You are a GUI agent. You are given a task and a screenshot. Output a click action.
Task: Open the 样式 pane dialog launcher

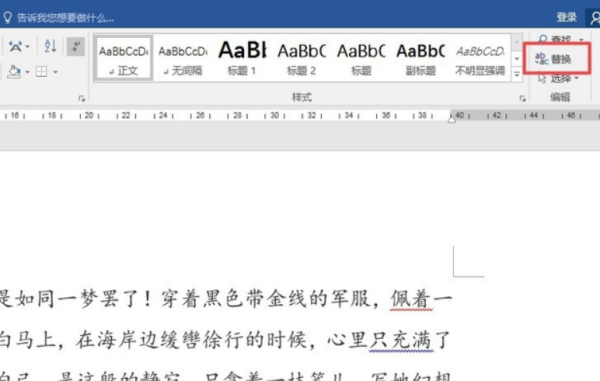coord(522,99)
